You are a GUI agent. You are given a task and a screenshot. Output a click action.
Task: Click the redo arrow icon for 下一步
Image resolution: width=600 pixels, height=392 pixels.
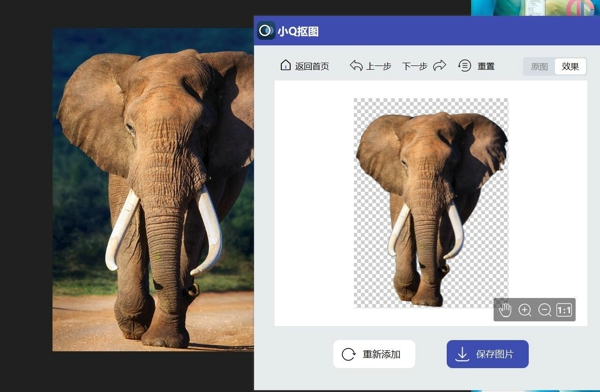click(439, 65)
